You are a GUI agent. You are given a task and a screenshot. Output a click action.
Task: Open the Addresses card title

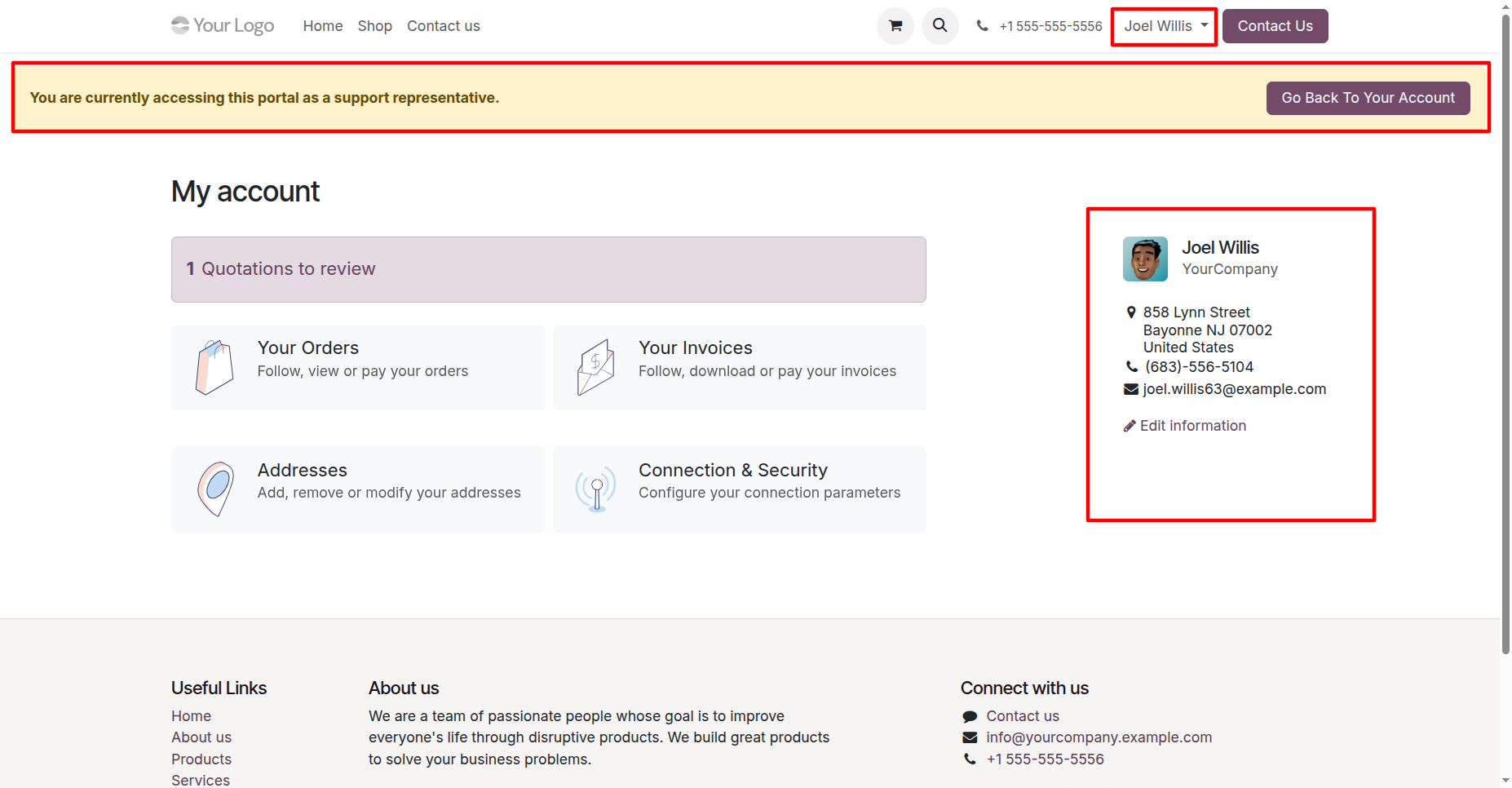[x=303, y=471]
